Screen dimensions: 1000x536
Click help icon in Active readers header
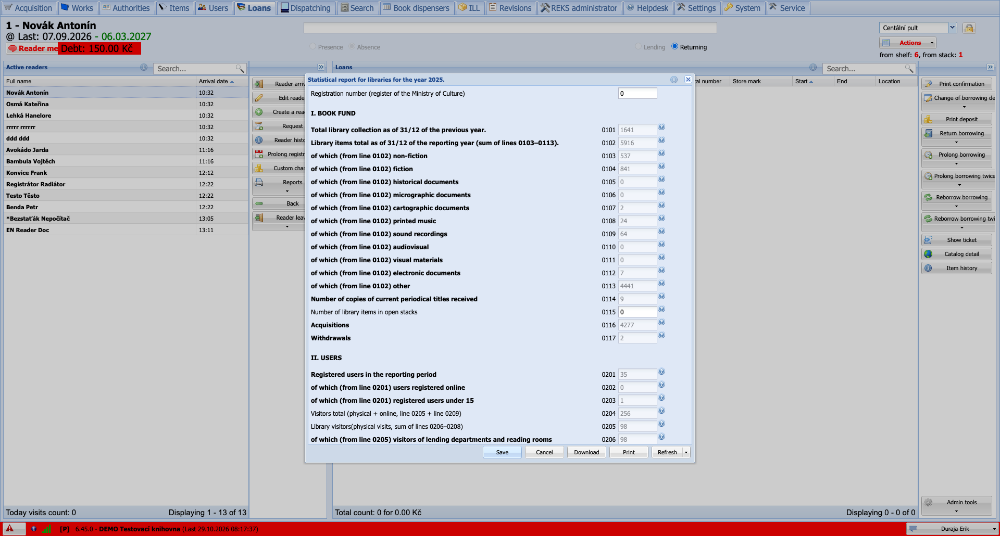(x=143, y=68)
